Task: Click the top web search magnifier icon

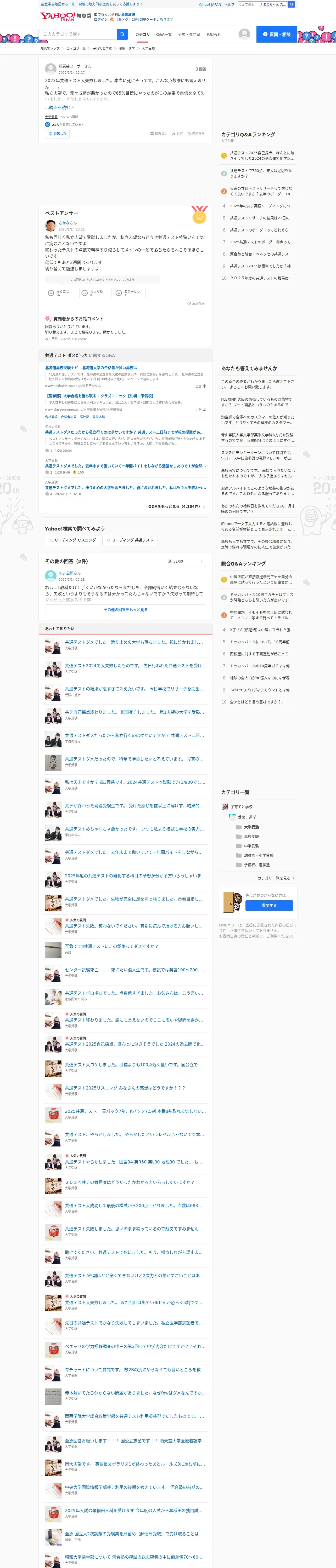Action: [292, 4]
